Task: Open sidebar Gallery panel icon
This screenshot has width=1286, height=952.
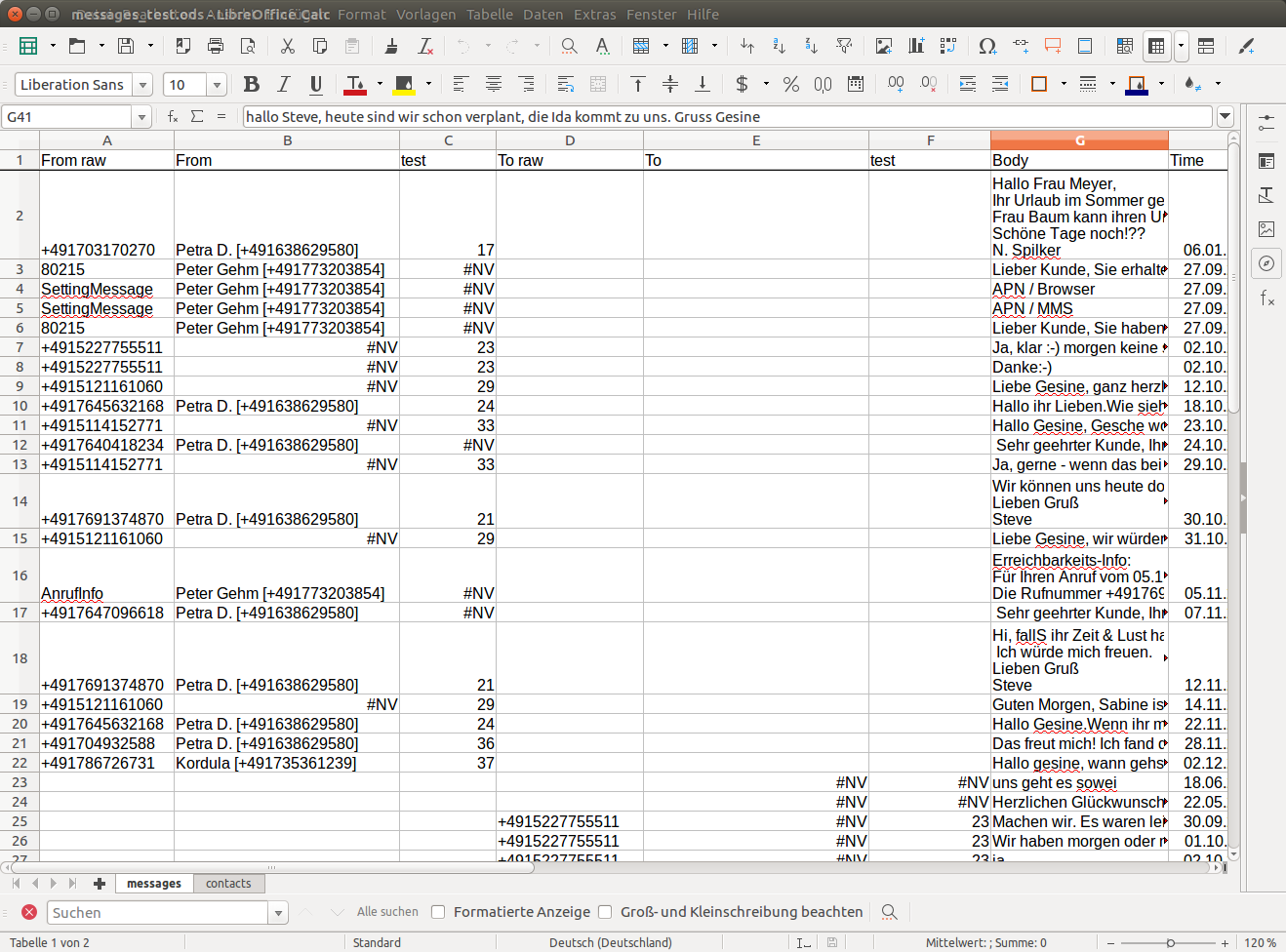Action: pyautogui.click(x=1266, y=229)
